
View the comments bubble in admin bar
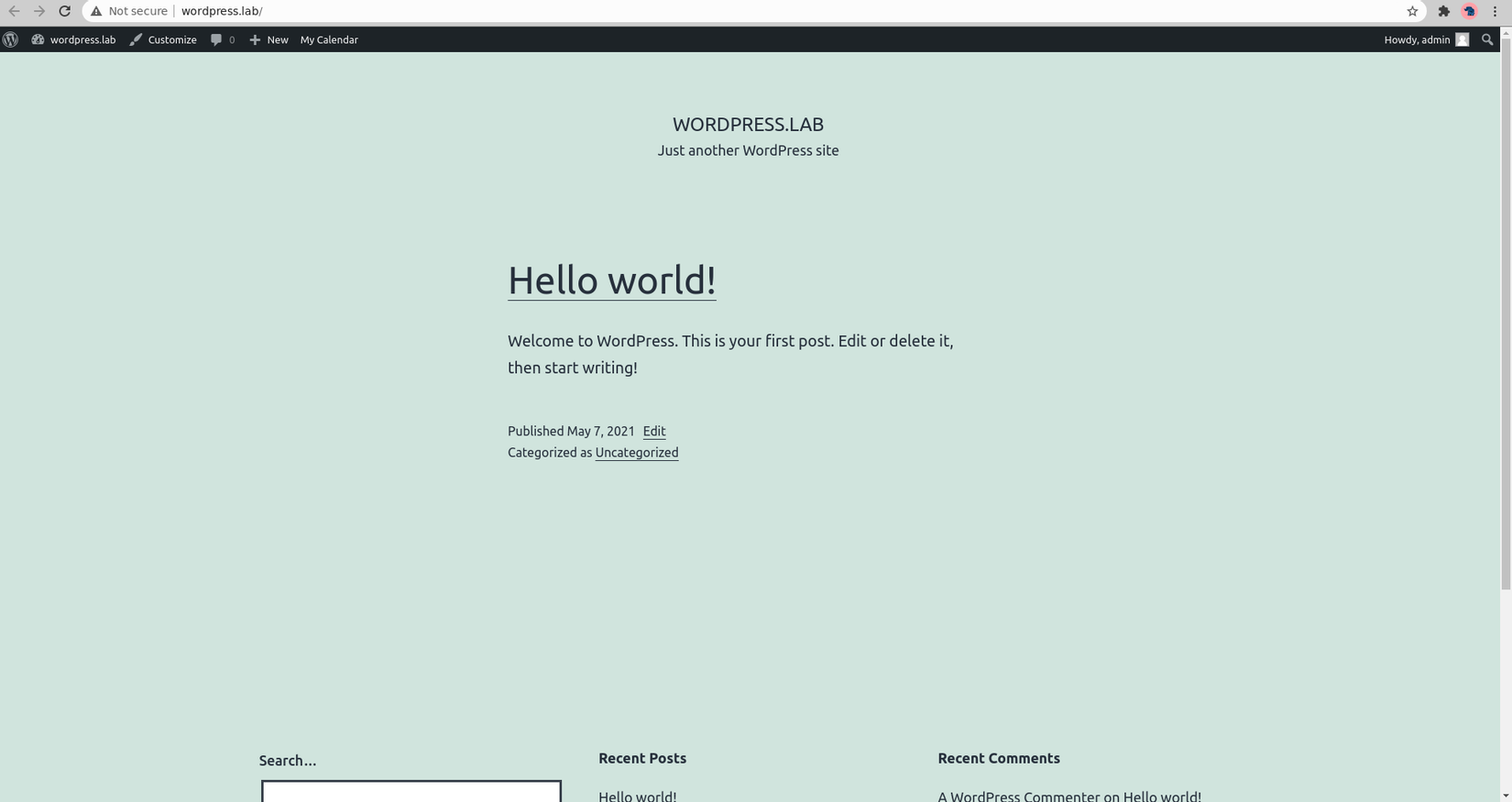click(x=223, y=39)
